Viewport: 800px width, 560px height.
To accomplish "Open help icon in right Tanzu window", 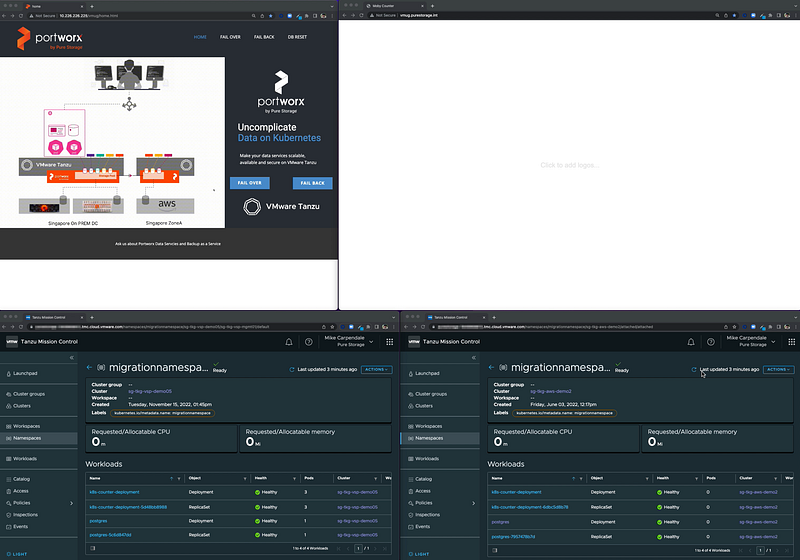I will (x=711, y=342).
